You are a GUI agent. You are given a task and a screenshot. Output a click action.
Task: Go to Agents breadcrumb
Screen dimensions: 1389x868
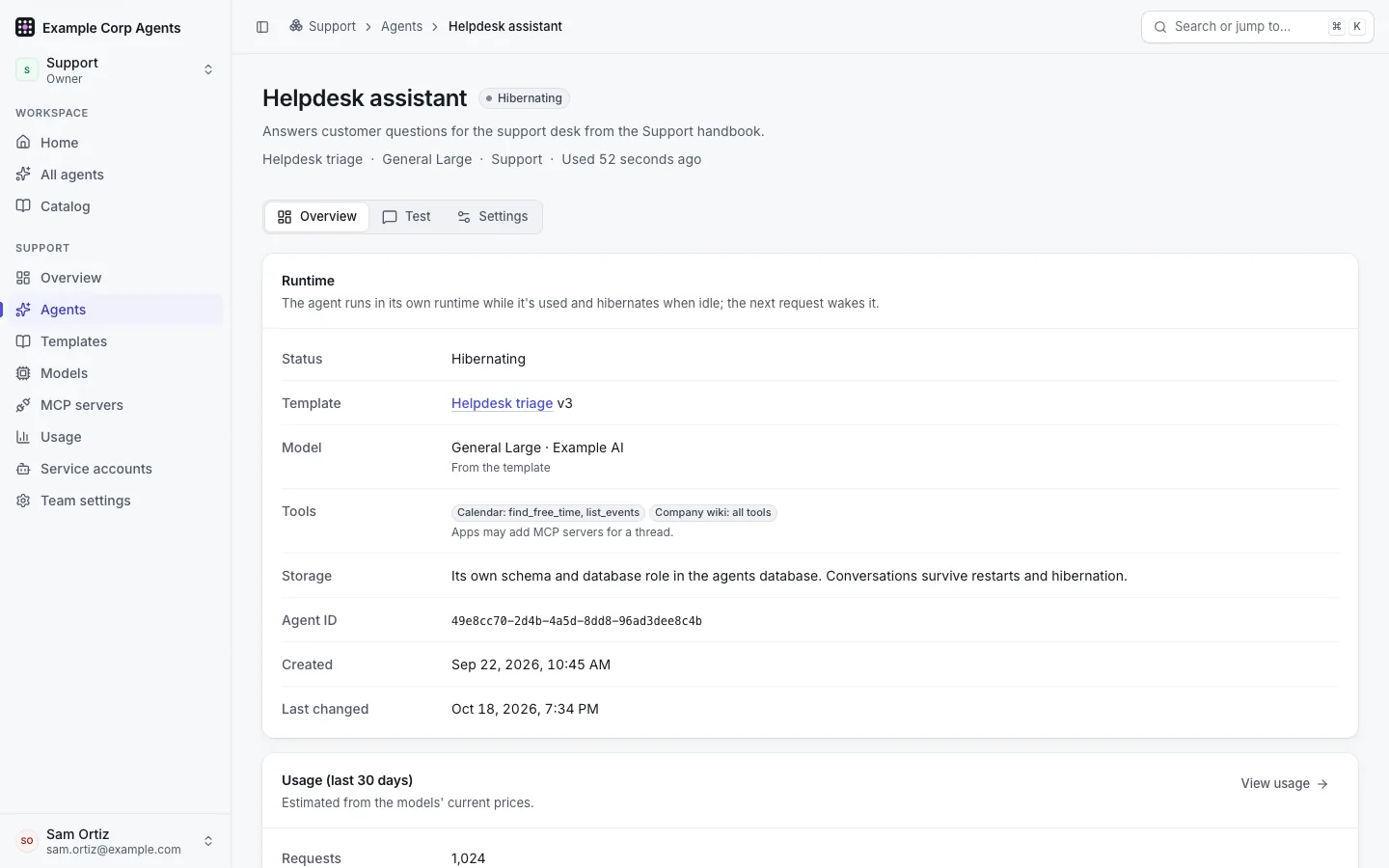401,26
